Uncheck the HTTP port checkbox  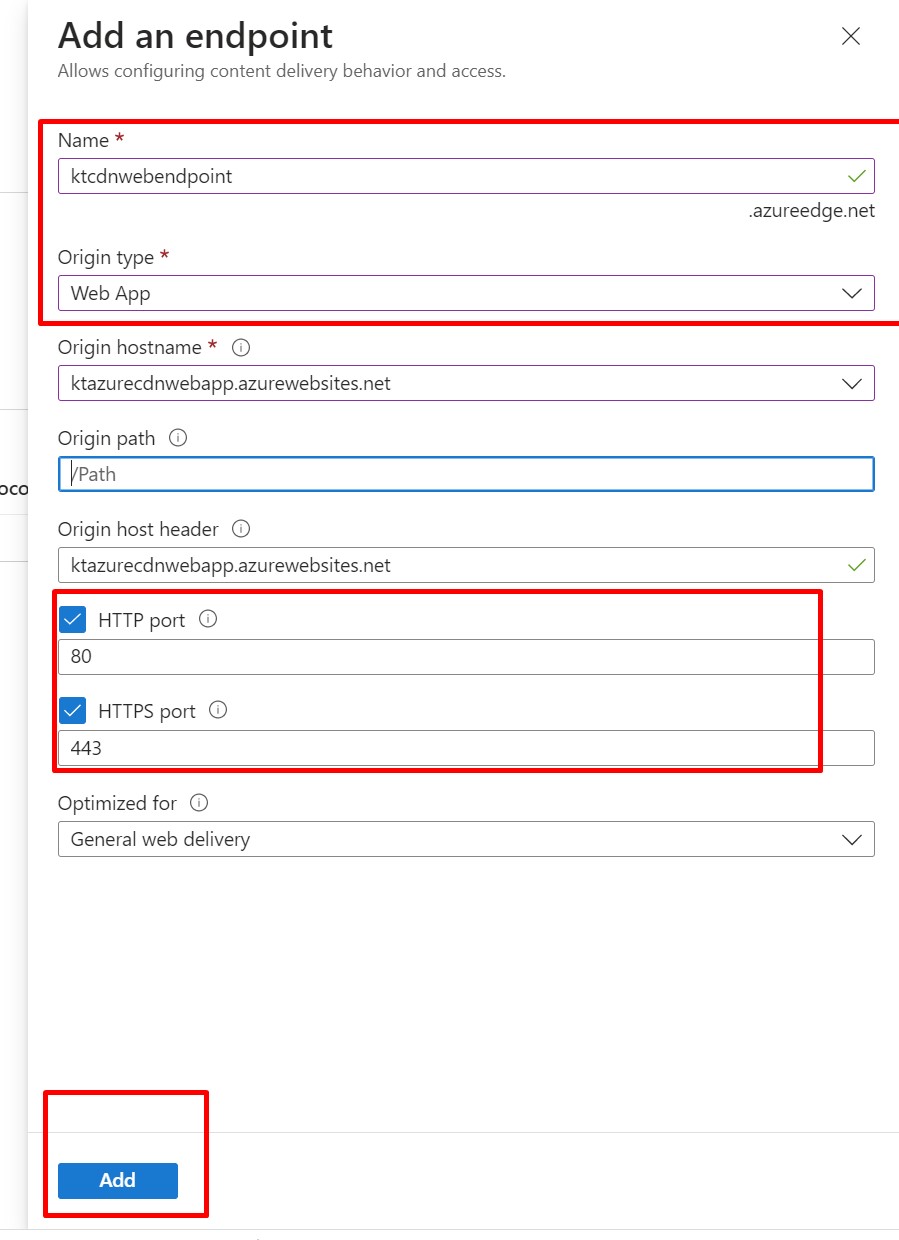[73, 620]
